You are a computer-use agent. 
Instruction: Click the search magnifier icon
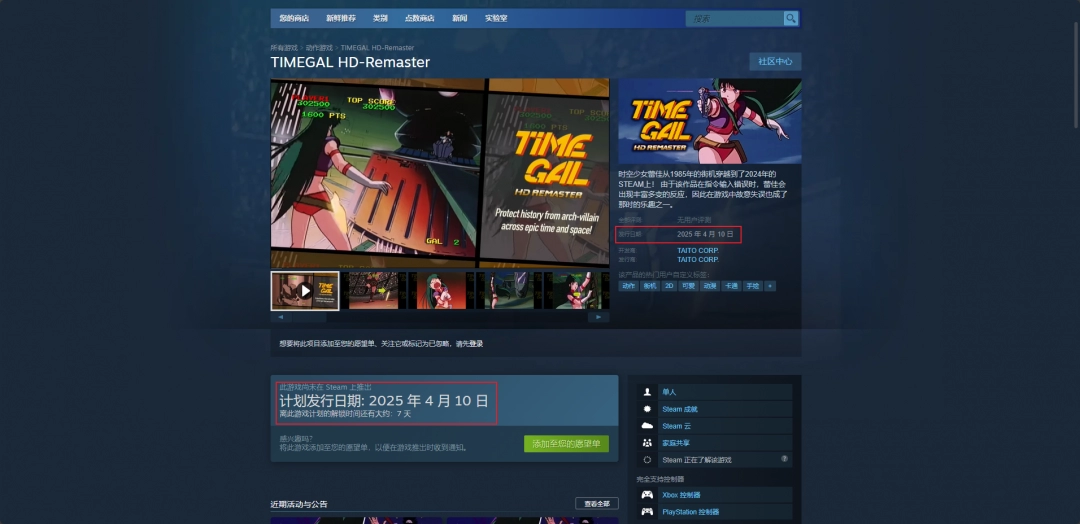click(790, 18)
